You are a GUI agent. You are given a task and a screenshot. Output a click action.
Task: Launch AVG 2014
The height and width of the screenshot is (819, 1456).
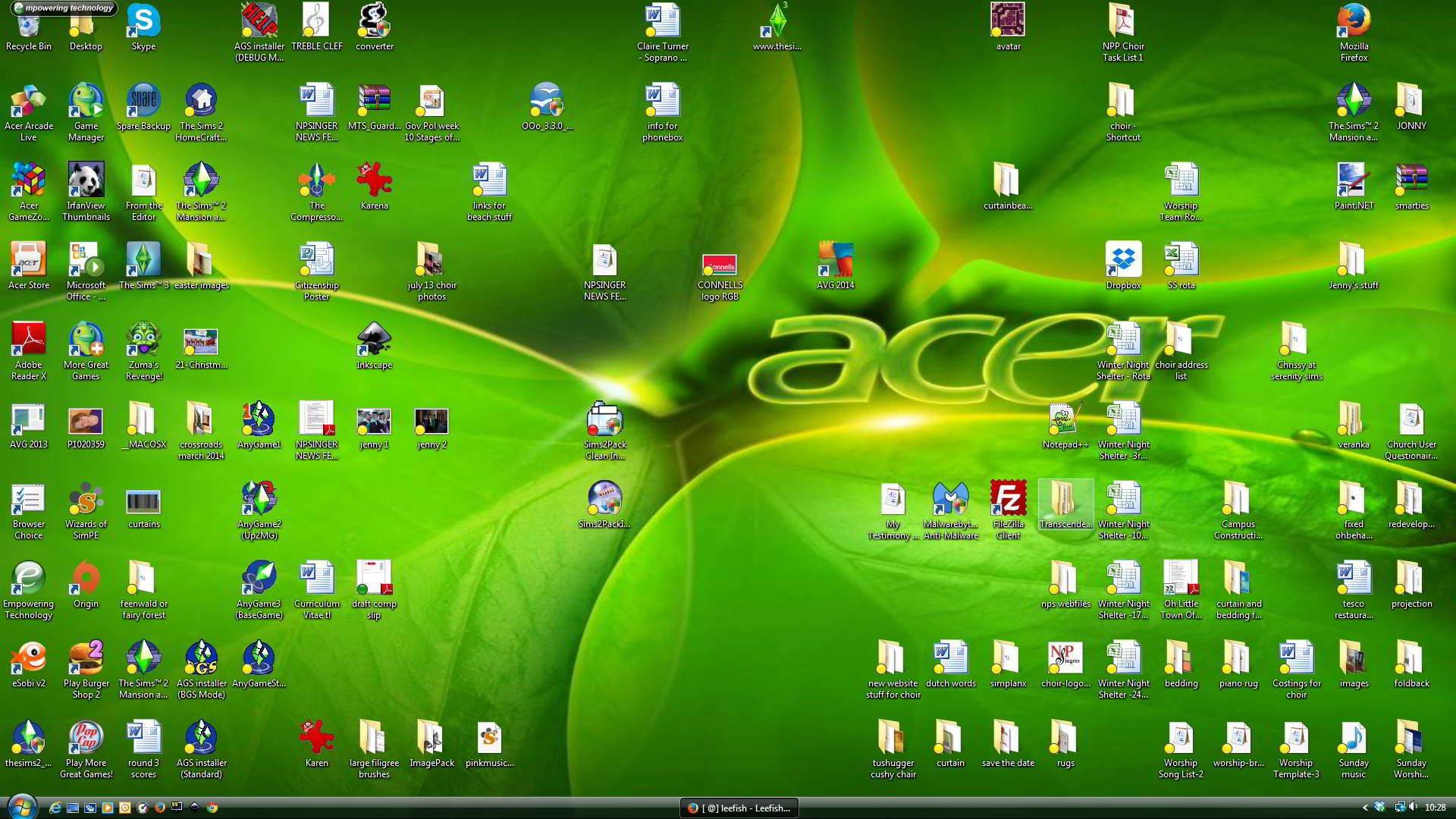click(835, 265)
